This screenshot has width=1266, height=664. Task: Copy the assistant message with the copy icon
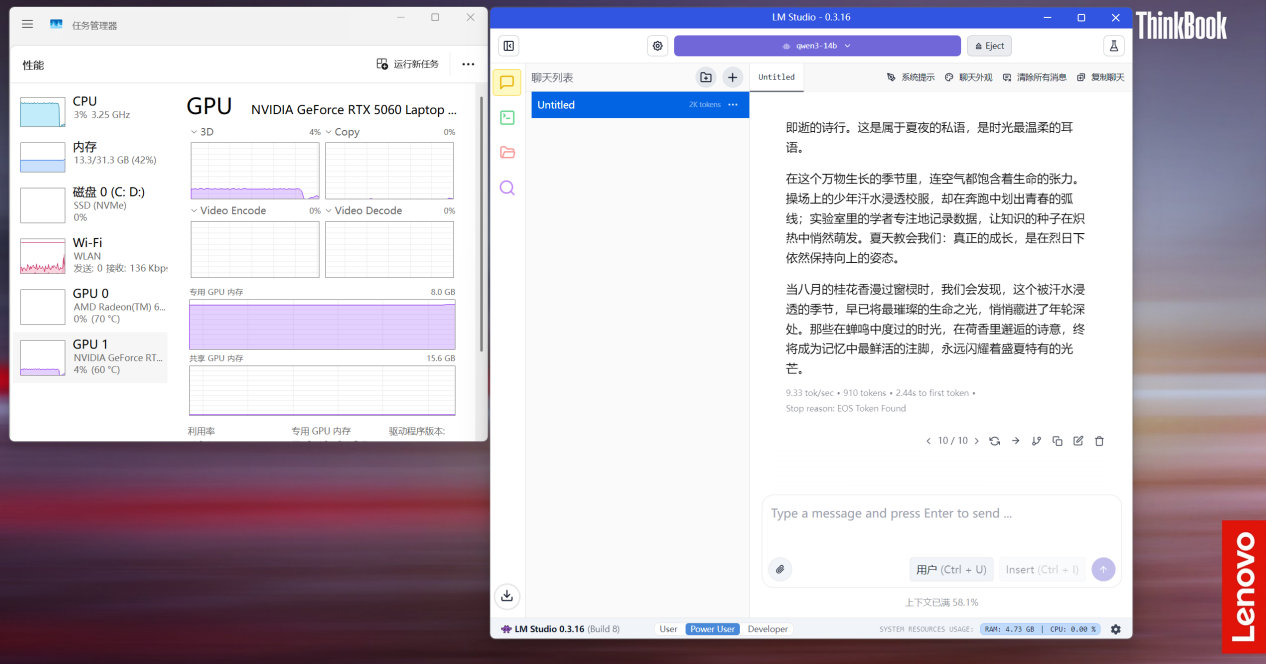(1057, 440)
